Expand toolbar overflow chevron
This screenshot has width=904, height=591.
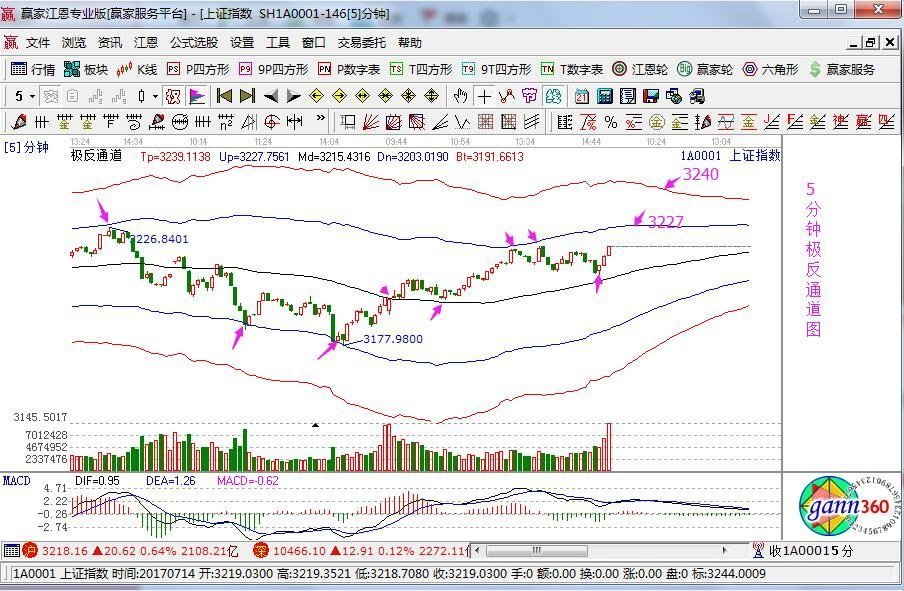pyautogui.click(x=321, y=119)
